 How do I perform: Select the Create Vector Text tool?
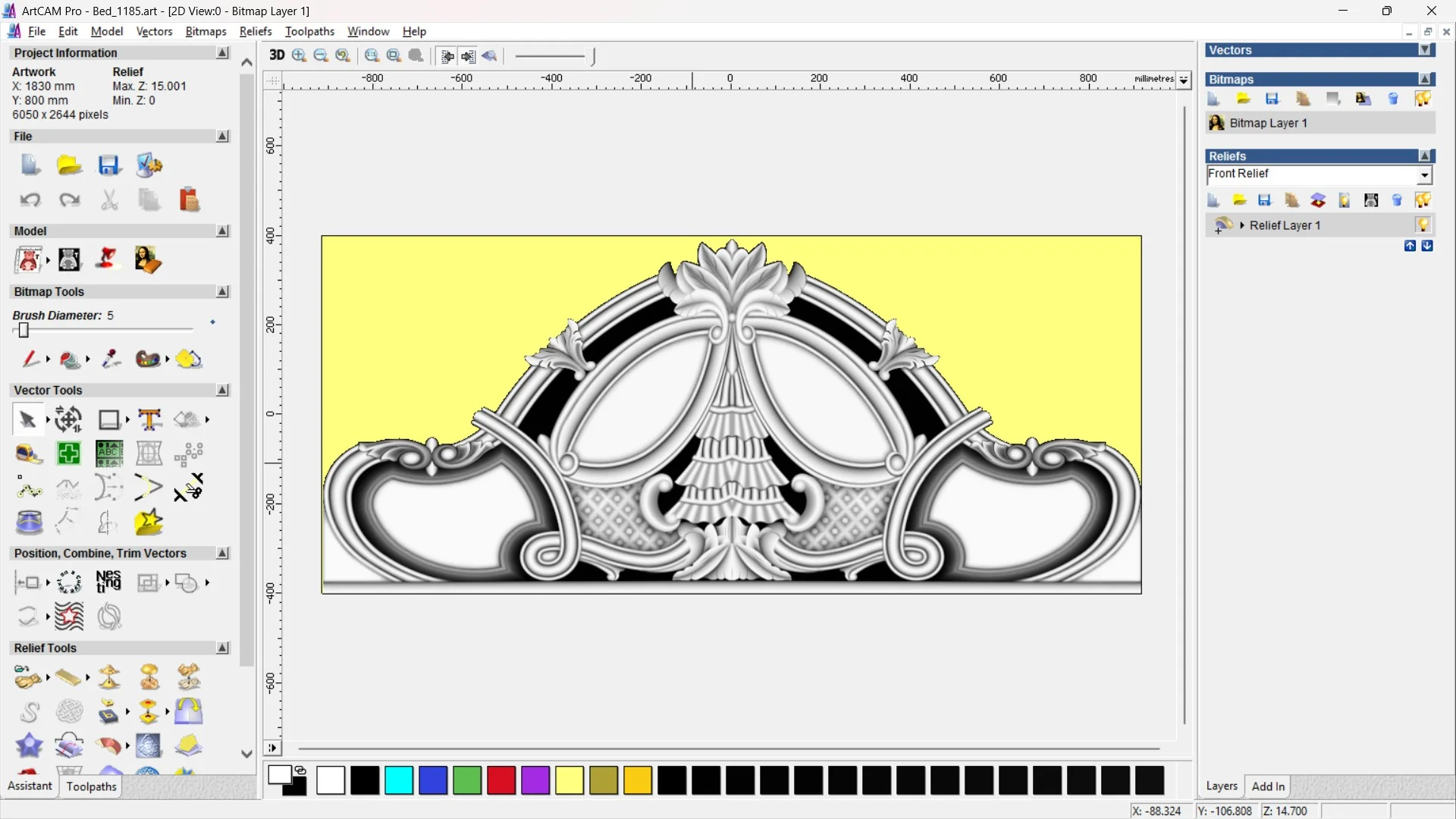149,419
